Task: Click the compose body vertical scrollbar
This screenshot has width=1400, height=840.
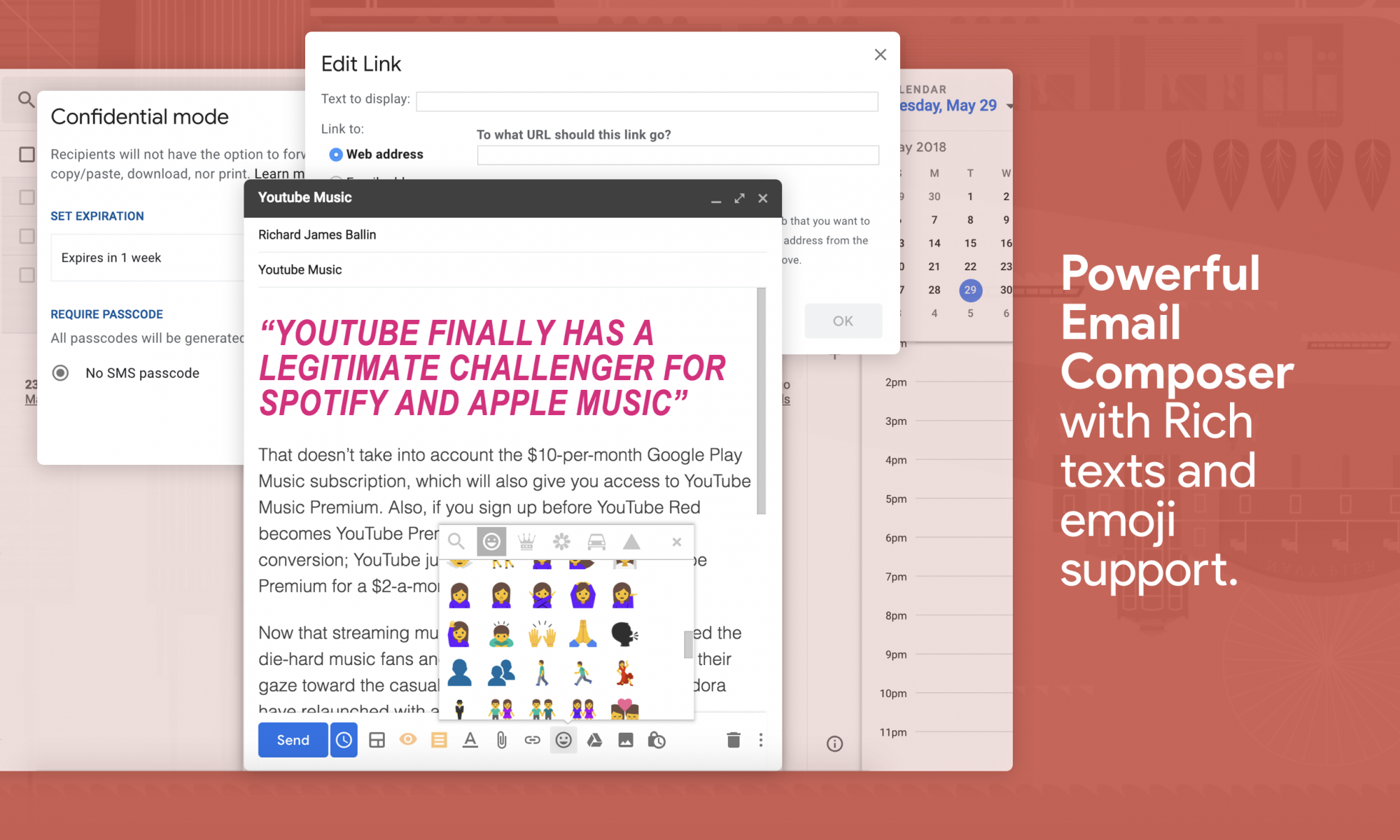Action: point(762,400)
